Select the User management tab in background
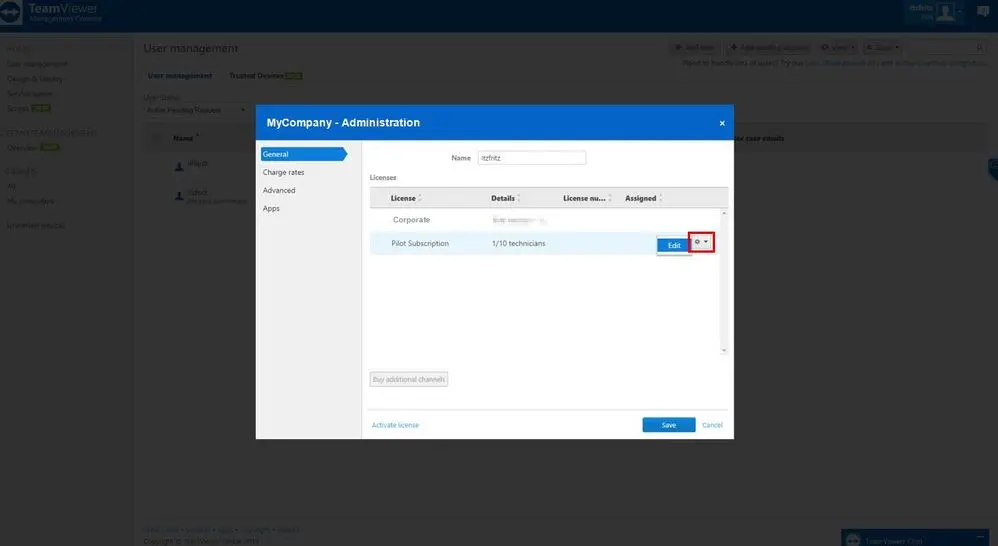This screenshot has width=998, height=546. [179, 76]
